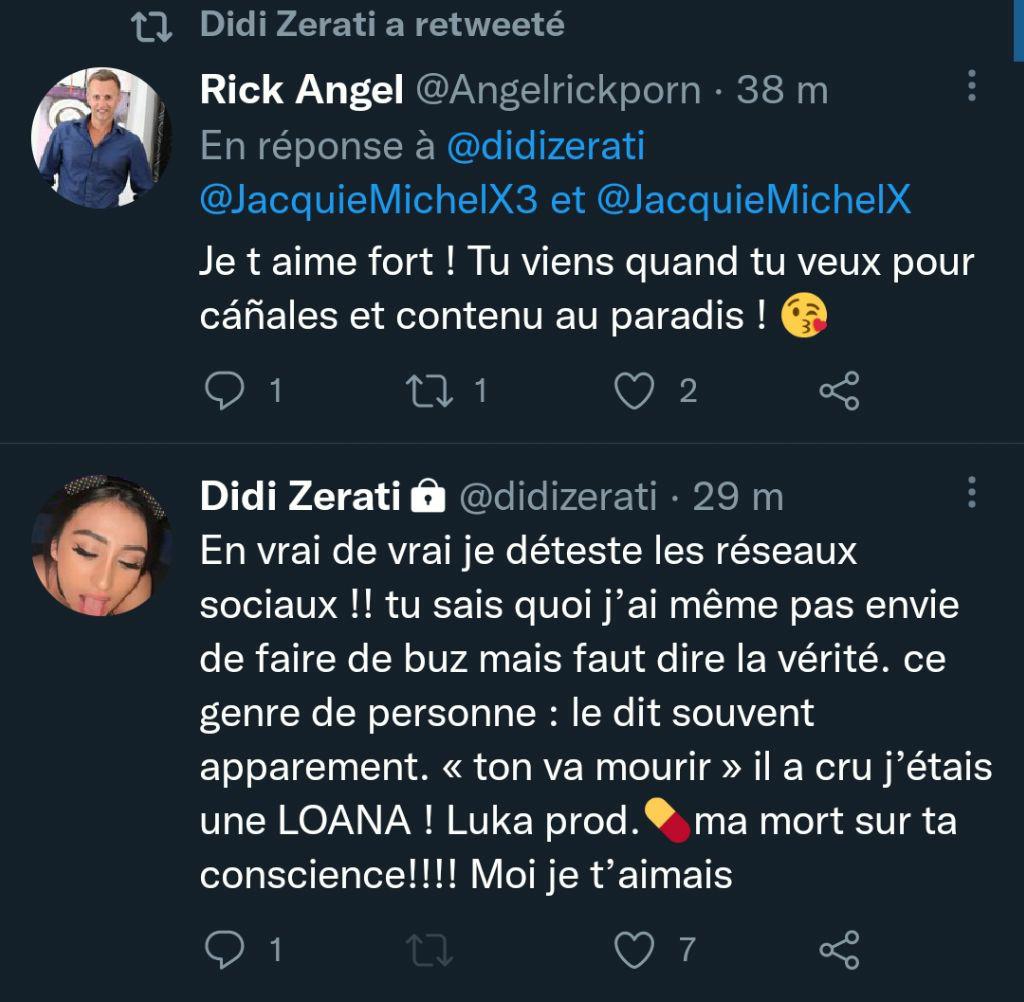
Task: Open more options on Rick Angel's tweet
Action: pyautogui.click(x=971, y=90)
